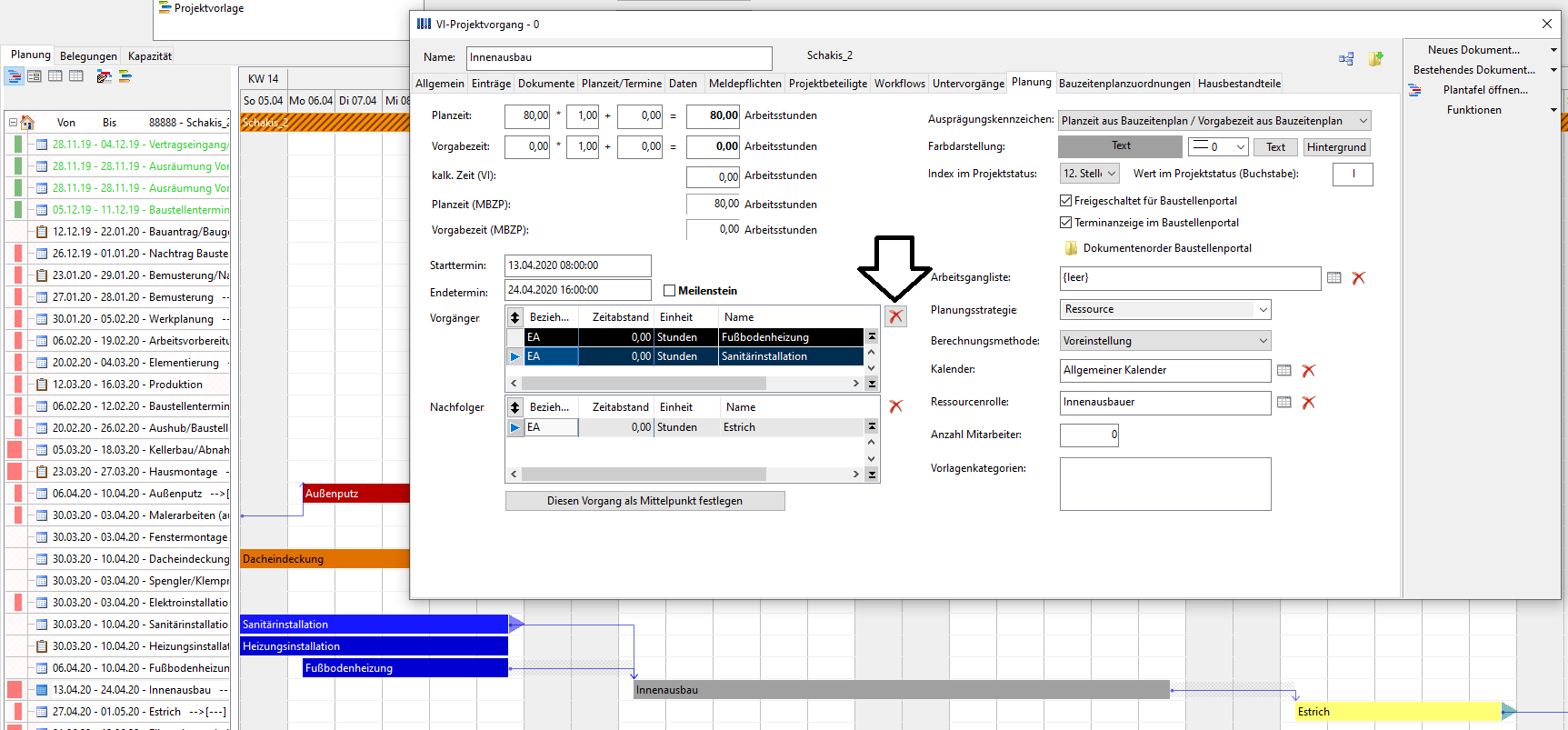Click sort arrows icon in Nachfolger grid header
Viewport: 1568px width, 730px height.
click(514, 407)
